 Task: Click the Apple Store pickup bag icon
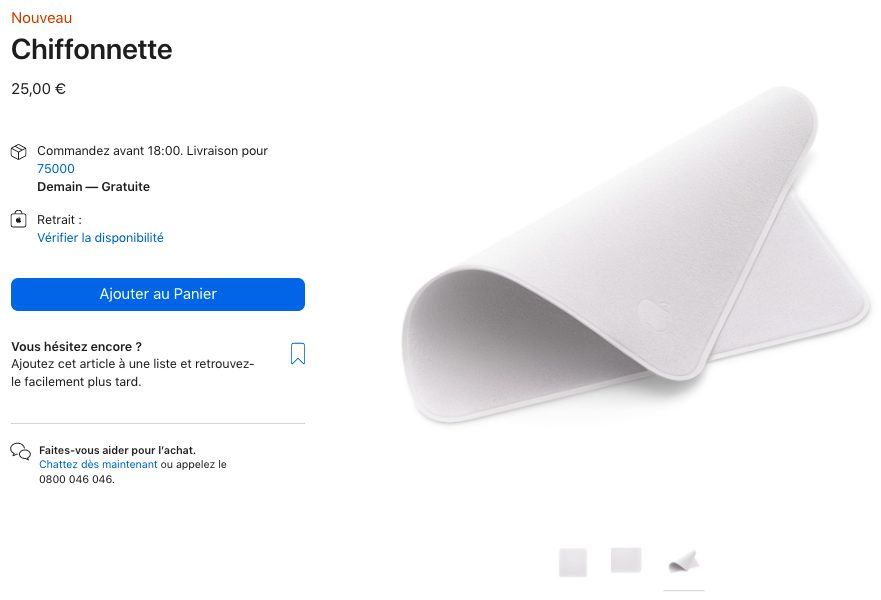[x=19, y=219]
